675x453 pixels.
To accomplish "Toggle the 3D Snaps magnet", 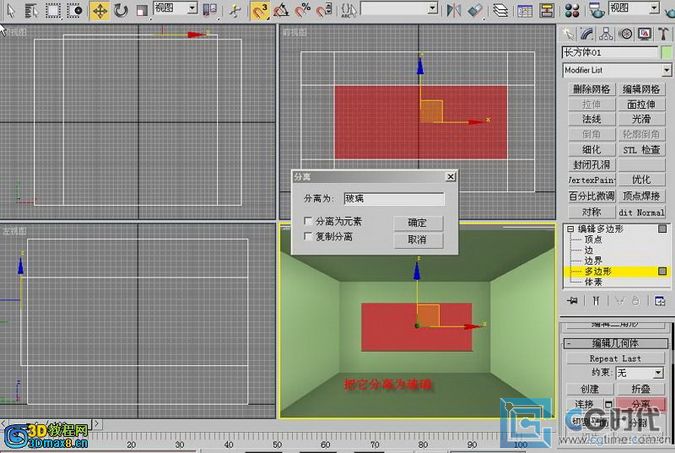I will click(260, 10).
